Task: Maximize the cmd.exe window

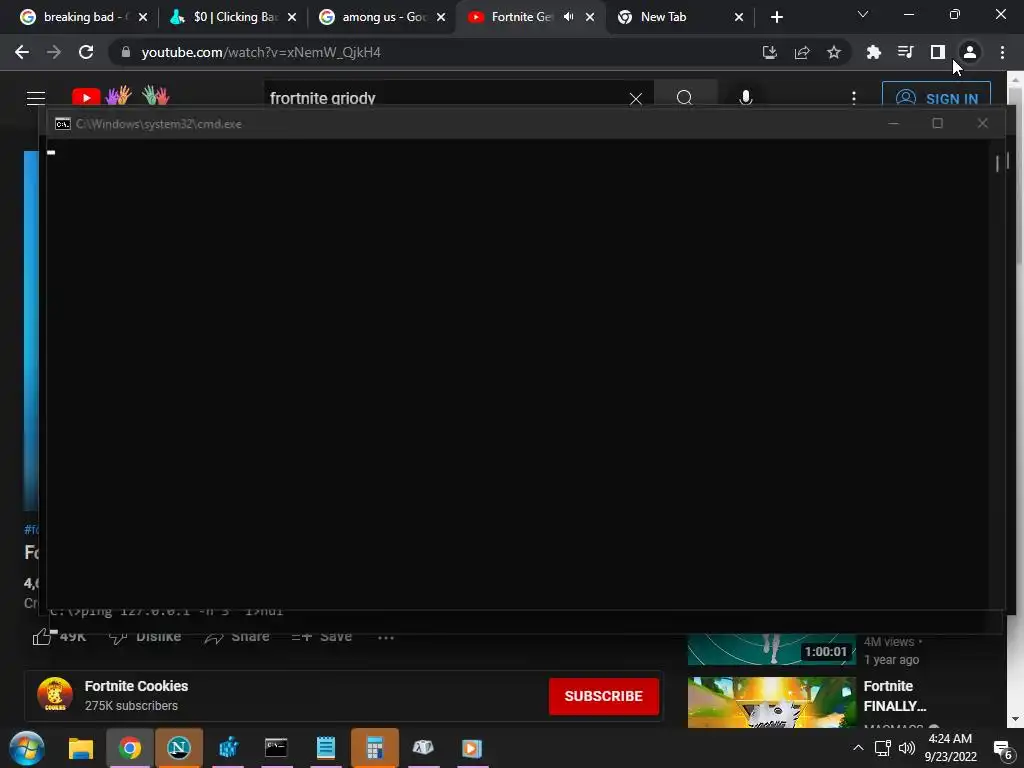Action: 937,123
